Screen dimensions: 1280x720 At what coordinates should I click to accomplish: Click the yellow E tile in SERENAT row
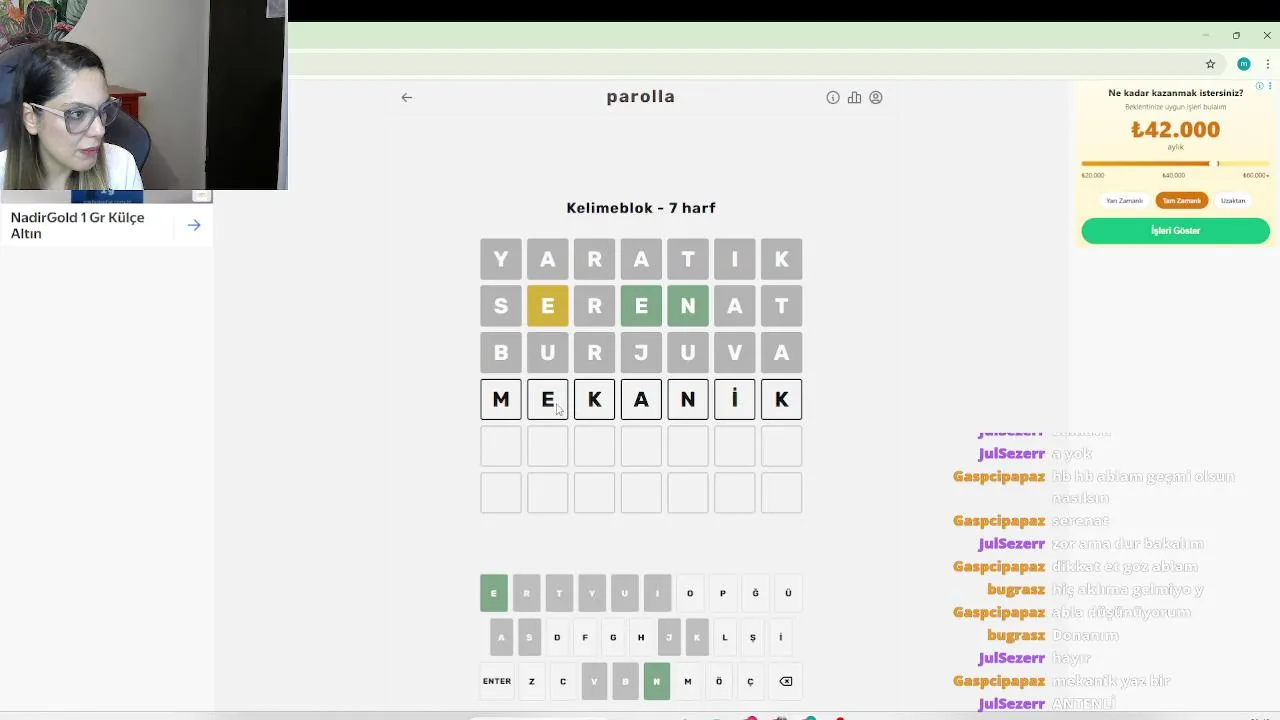tap(548, 306)
